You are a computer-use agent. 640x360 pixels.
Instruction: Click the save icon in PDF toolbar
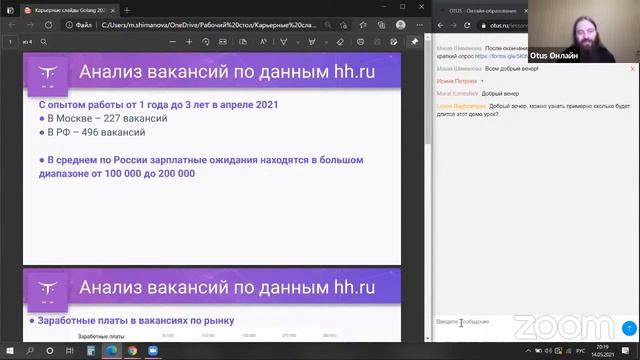click(x=377, y=42)
